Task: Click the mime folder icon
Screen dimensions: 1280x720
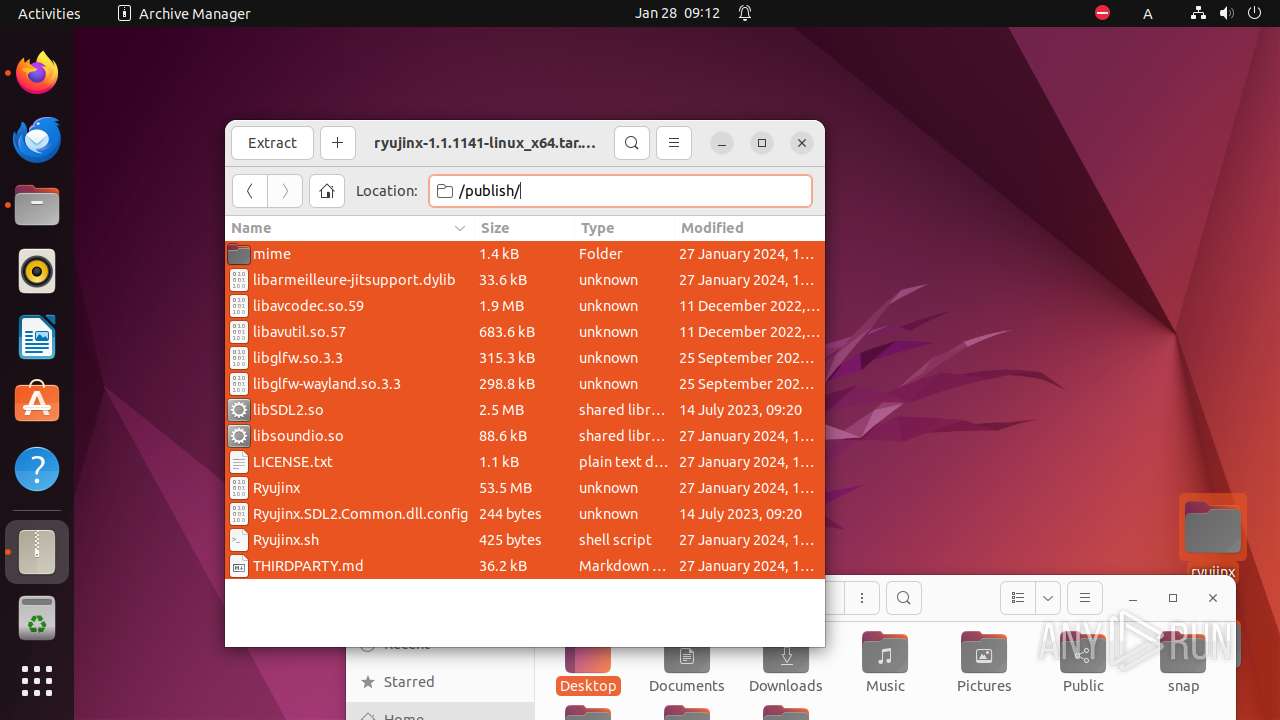Action: tap(238, 254)
